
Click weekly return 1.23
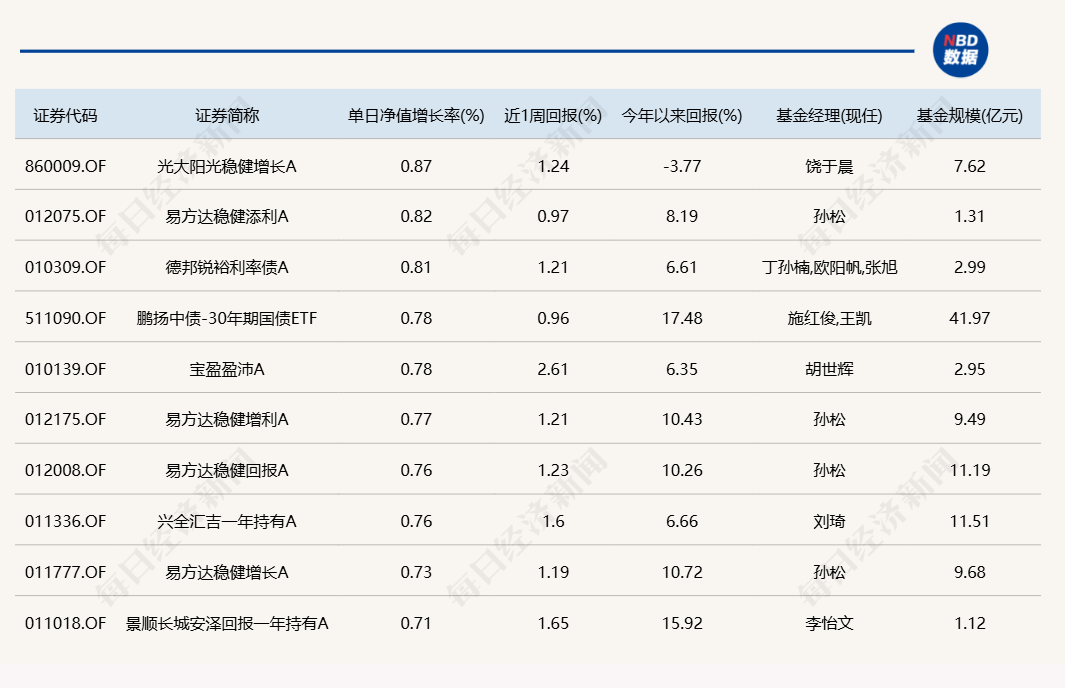pos(553,471)
